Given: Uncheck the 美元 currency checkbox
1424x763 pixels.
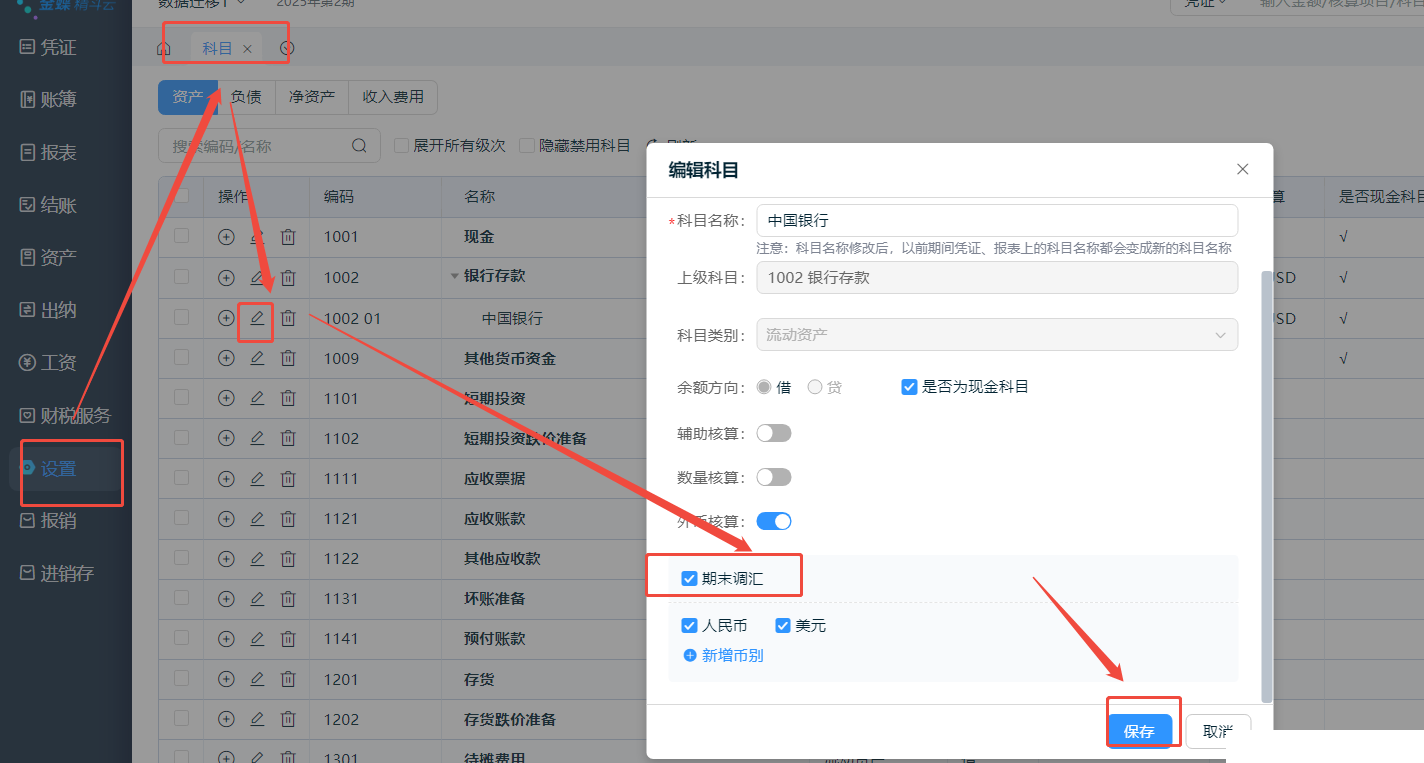Looking at the screenshot, I should (x=783, y=626).
